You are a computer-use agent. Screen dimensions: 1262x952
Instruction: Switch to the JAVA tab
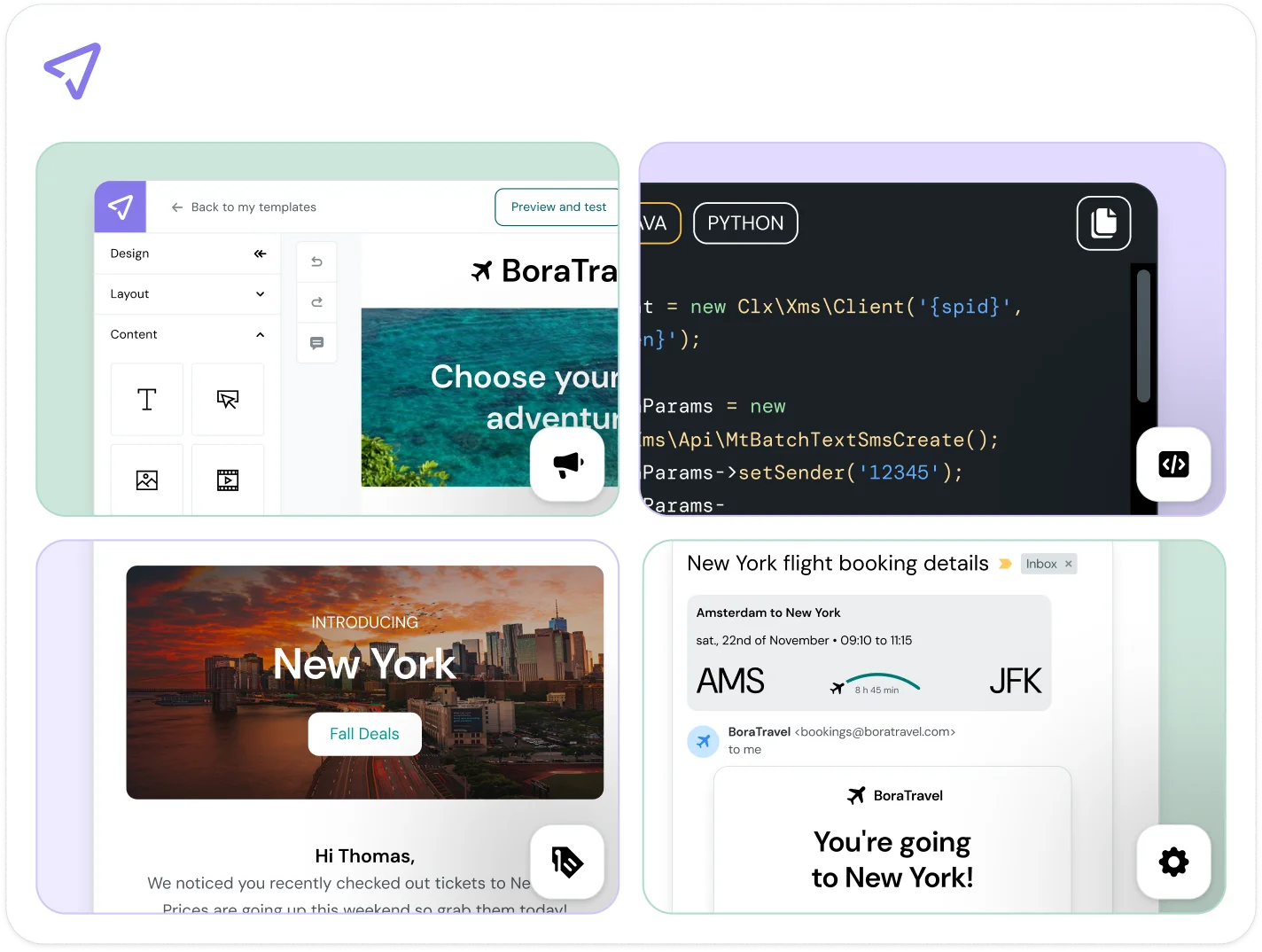click(x=653, y=223)
